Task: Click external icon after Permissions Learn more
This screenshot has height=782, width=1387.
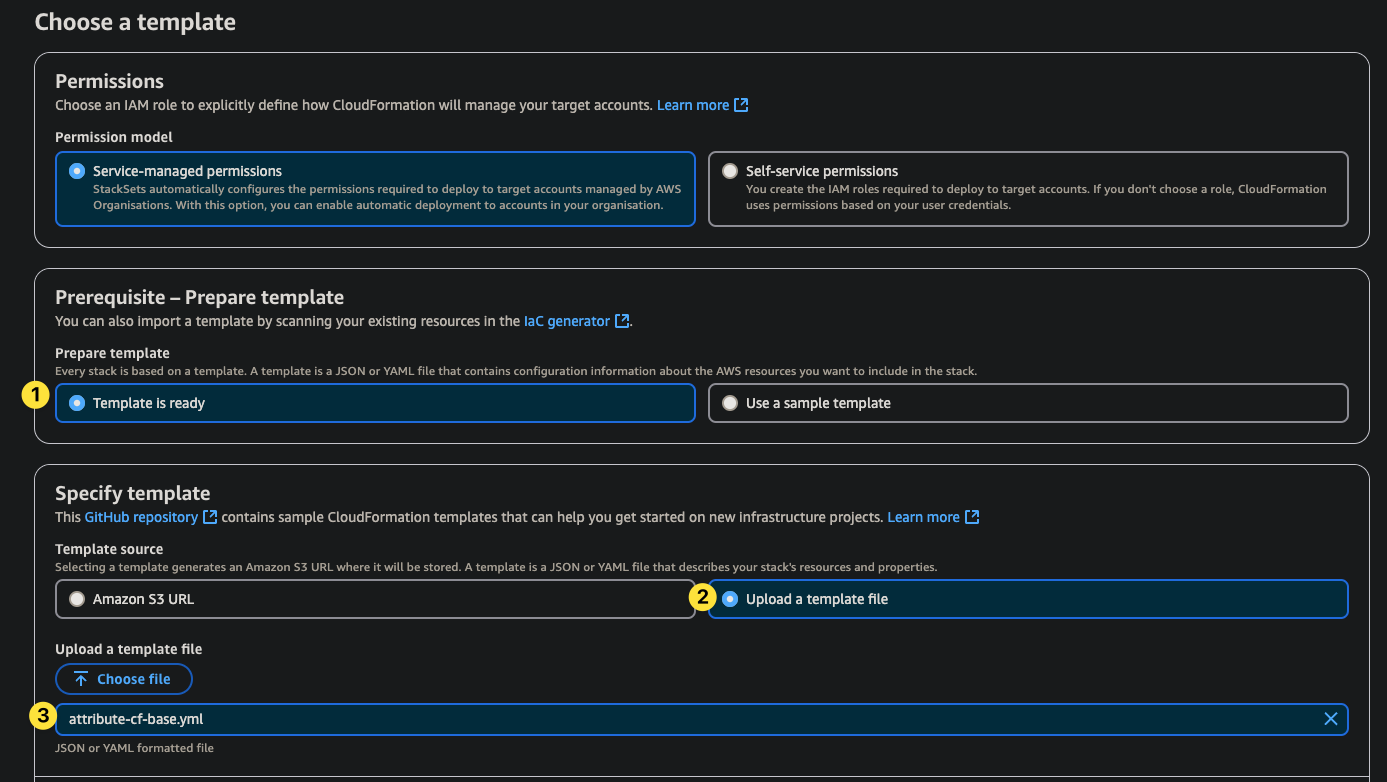Action: (x=741, y=105)
